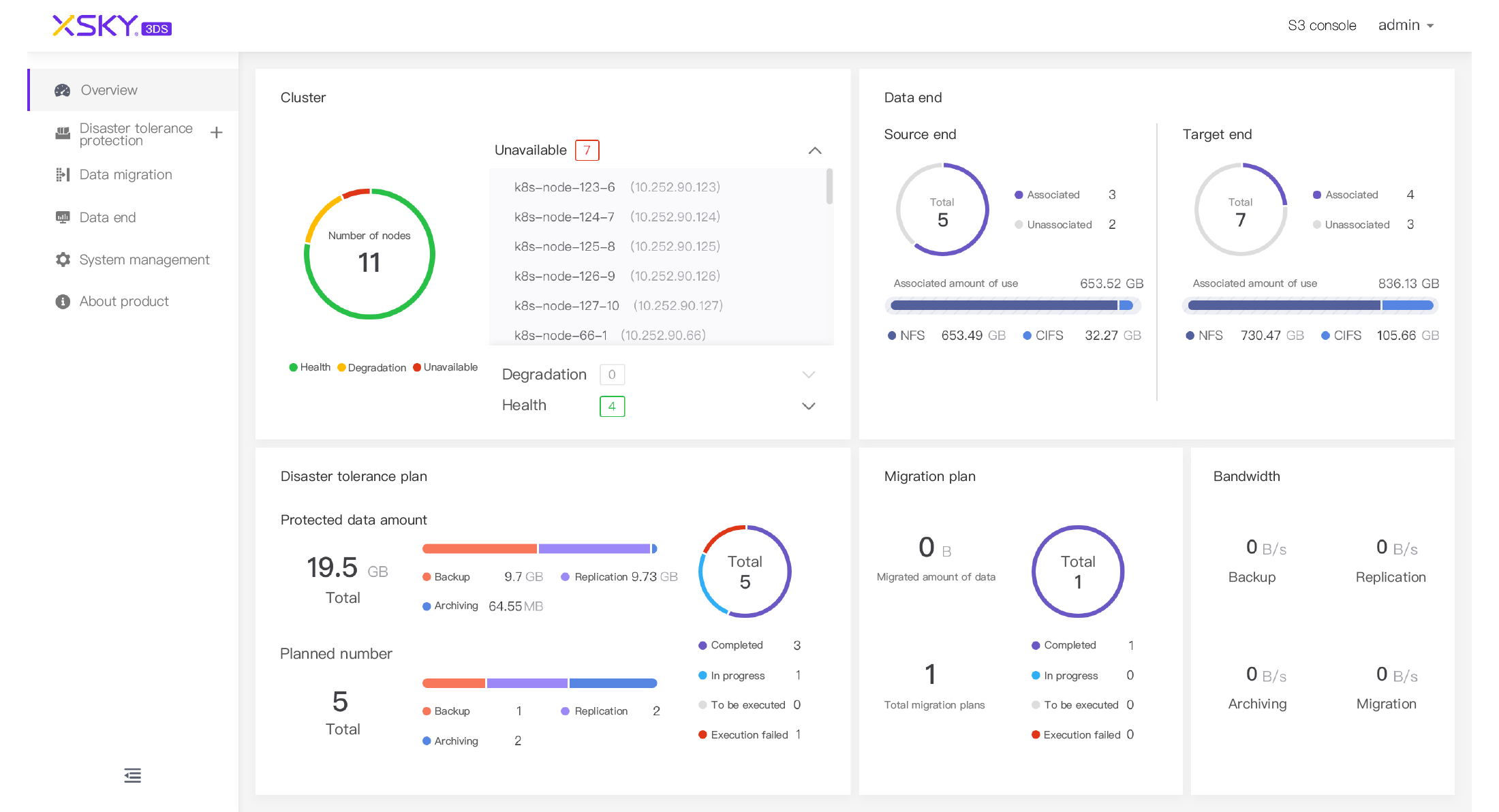This screenshot has height=812, width=1499.
Task: Click the System management gear icon
Action: pos(63,260)
